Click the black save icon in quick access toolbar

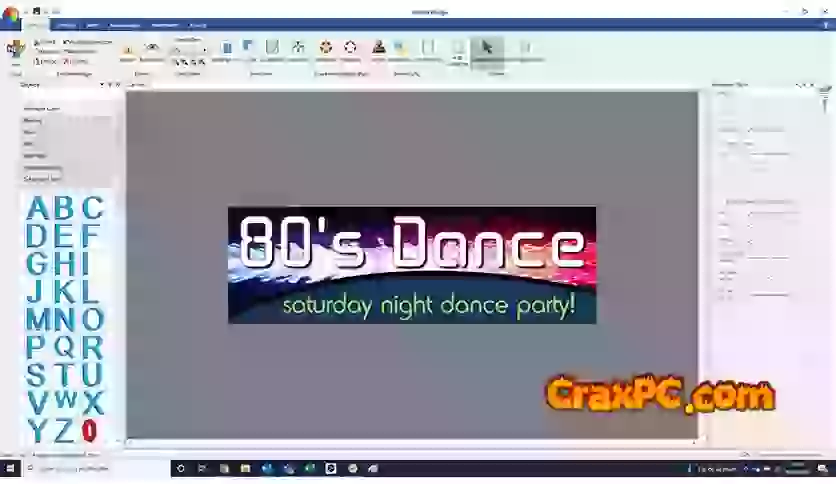[x=36, y=11]
